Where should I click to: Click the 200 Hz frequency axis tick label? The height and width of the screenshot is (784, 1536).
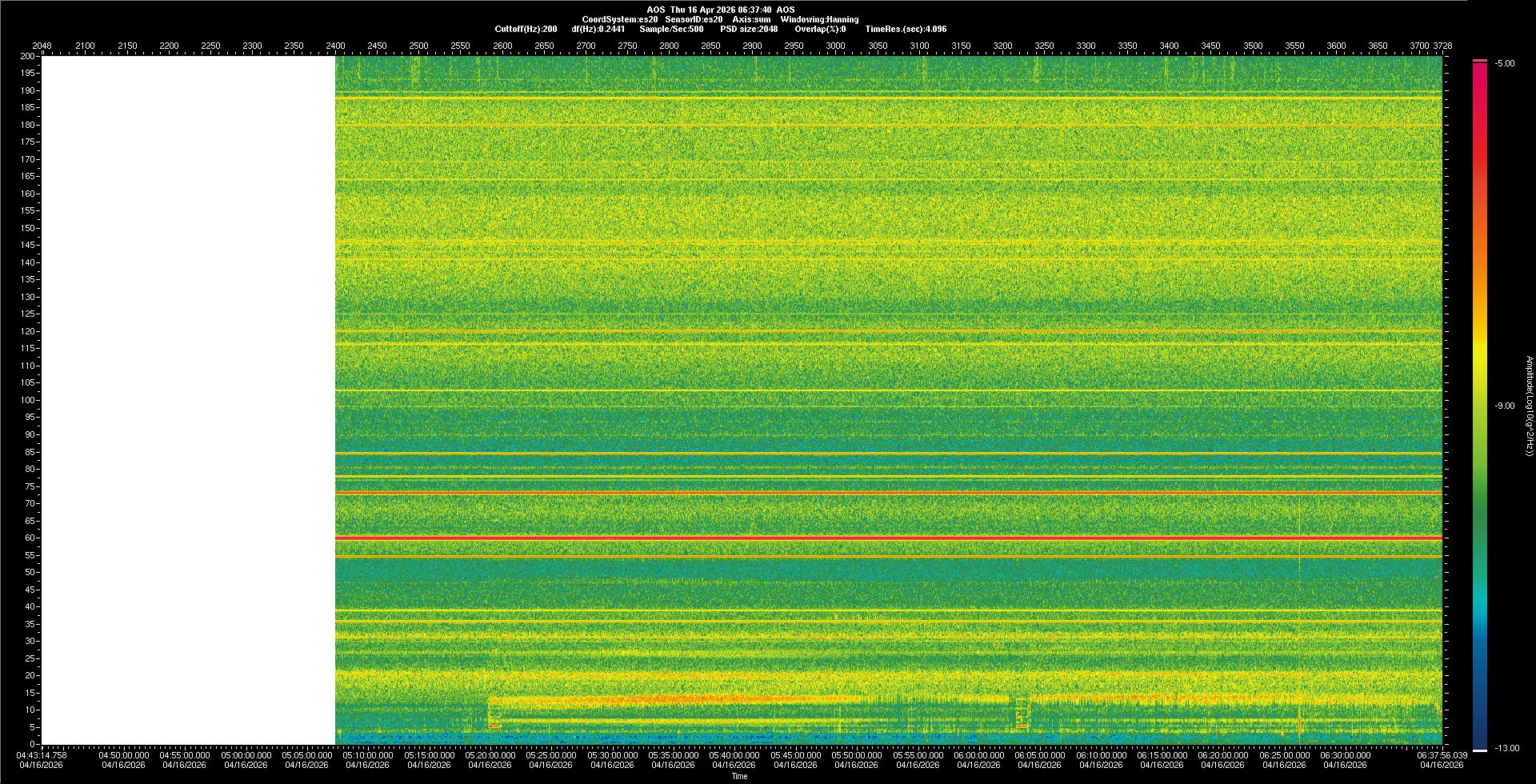(x=28, y=57)
